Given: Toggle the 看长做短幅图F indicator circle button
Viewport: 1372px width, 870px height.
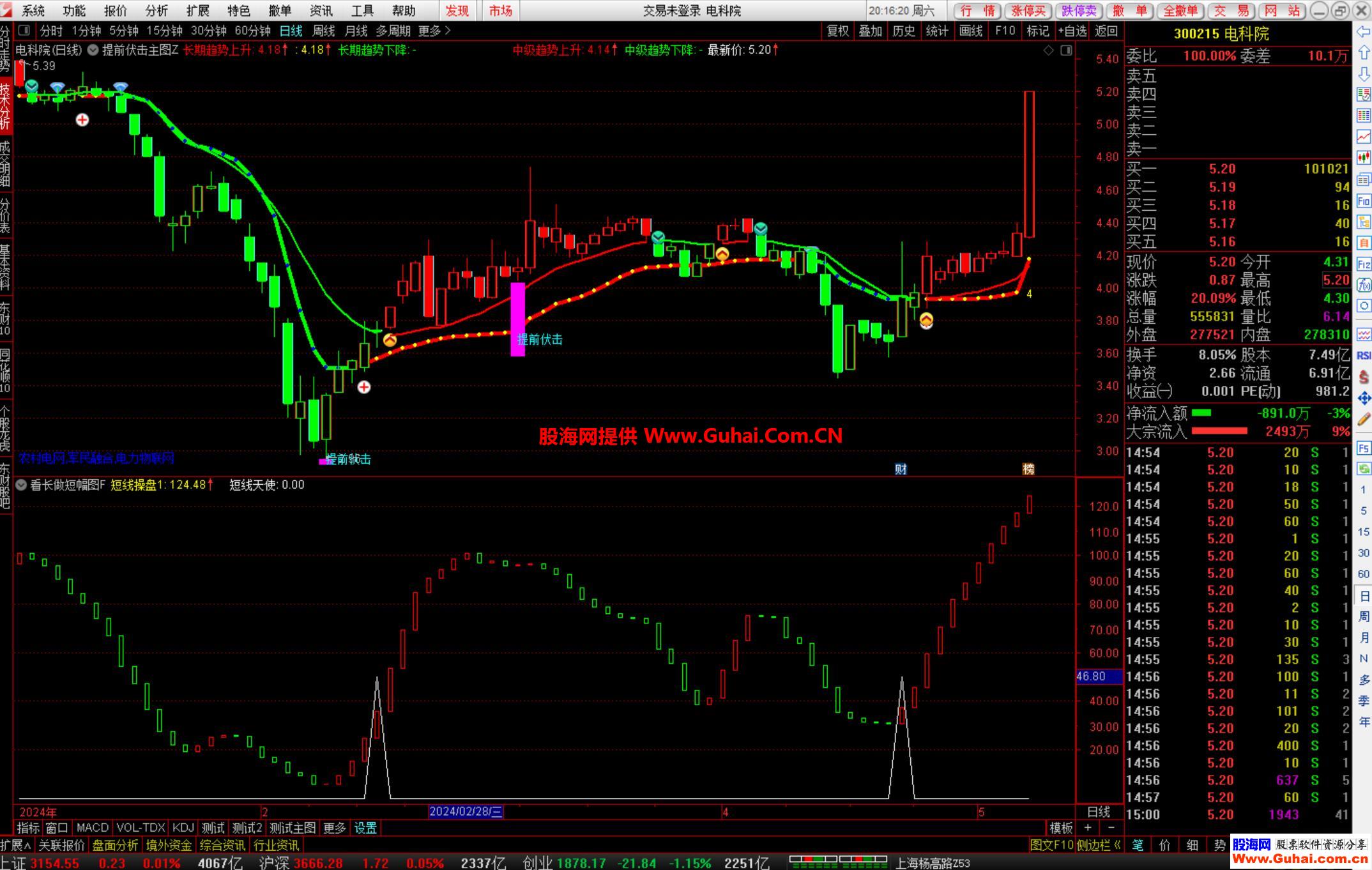Looking at the screenshot, I should pos(21,485).
